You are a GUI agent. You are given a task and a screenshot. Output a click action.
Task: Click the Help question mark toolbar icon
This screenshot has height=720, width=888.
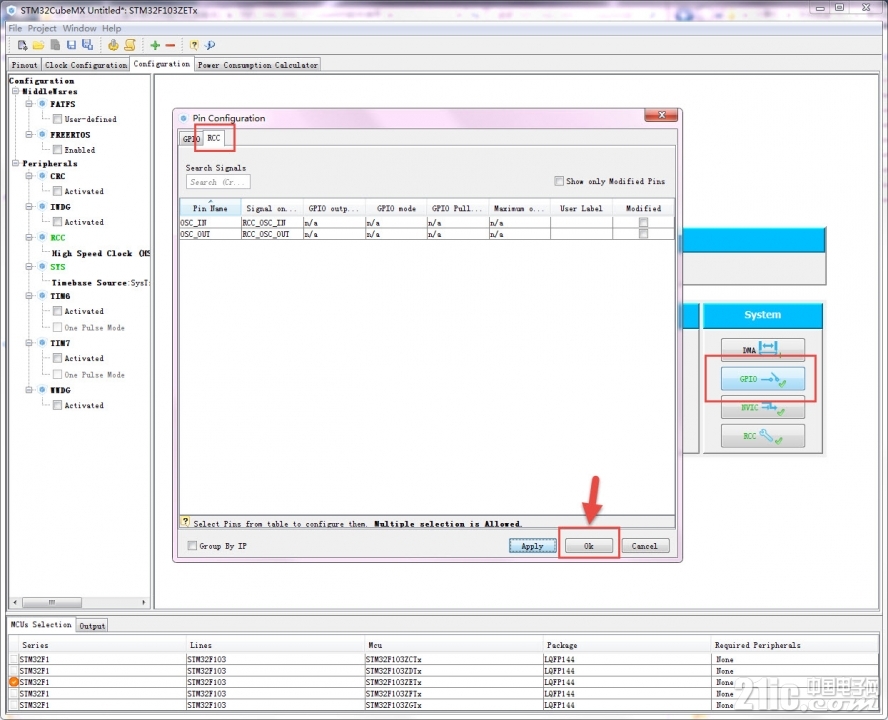[x=194, y=45]
